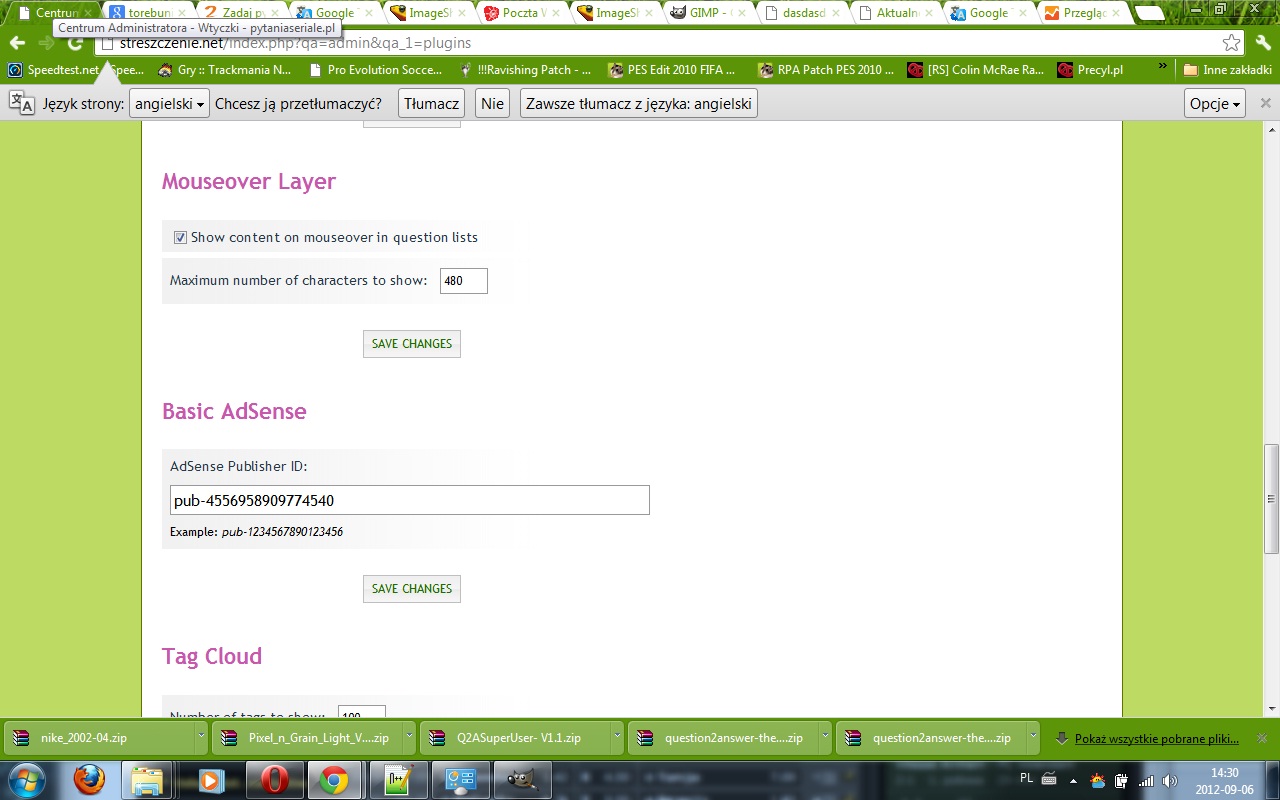
Task: Open the Chrome wrench settings menu
Action: click(x=1262, y=43)
